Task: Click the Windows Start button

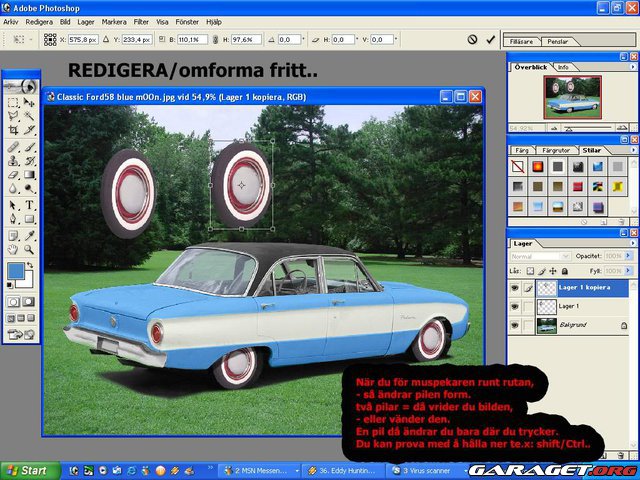Action: click(x=27, y=470)
